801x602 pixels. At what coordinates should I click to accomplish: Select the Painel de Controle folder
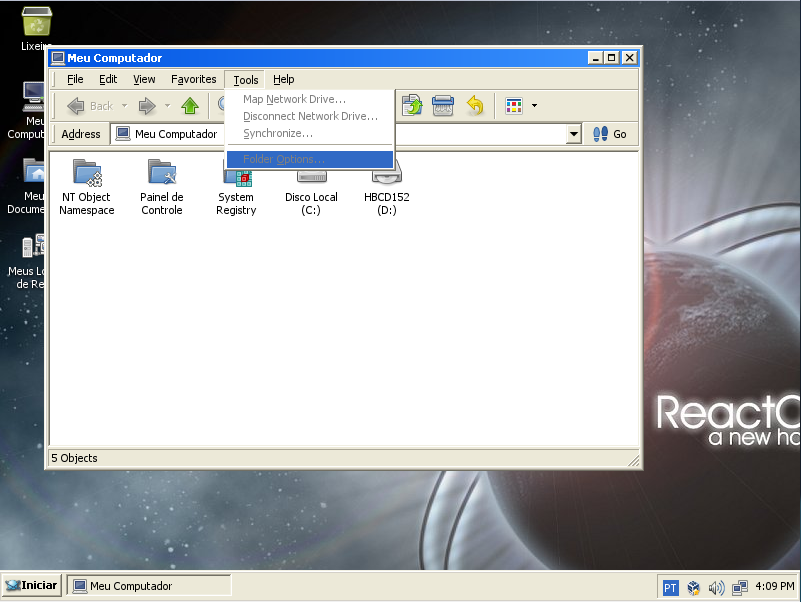[162, 187]
